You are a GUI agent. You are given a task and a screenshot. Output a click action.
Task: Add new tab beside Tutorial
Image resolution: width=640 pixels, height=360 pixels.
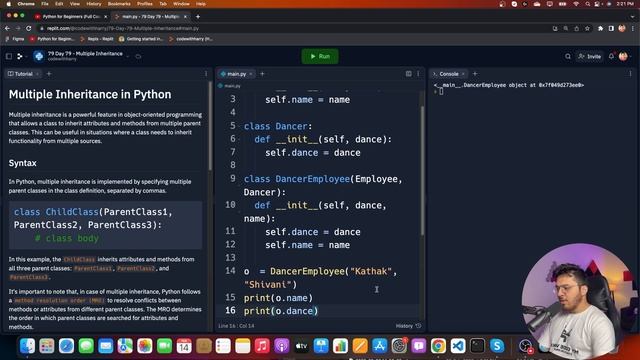coord(49,74)
